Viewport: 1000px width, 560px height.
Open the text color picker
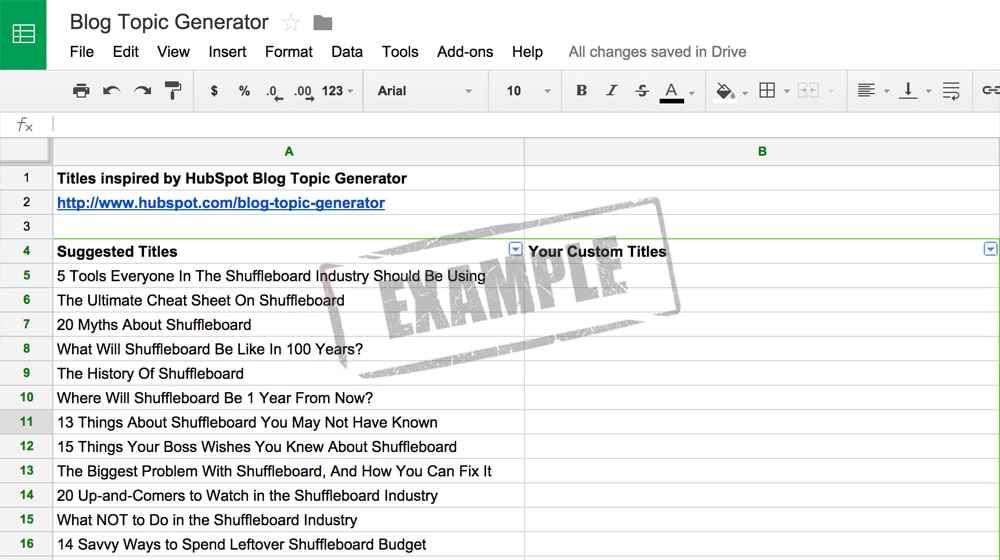[x=672, y=92]
